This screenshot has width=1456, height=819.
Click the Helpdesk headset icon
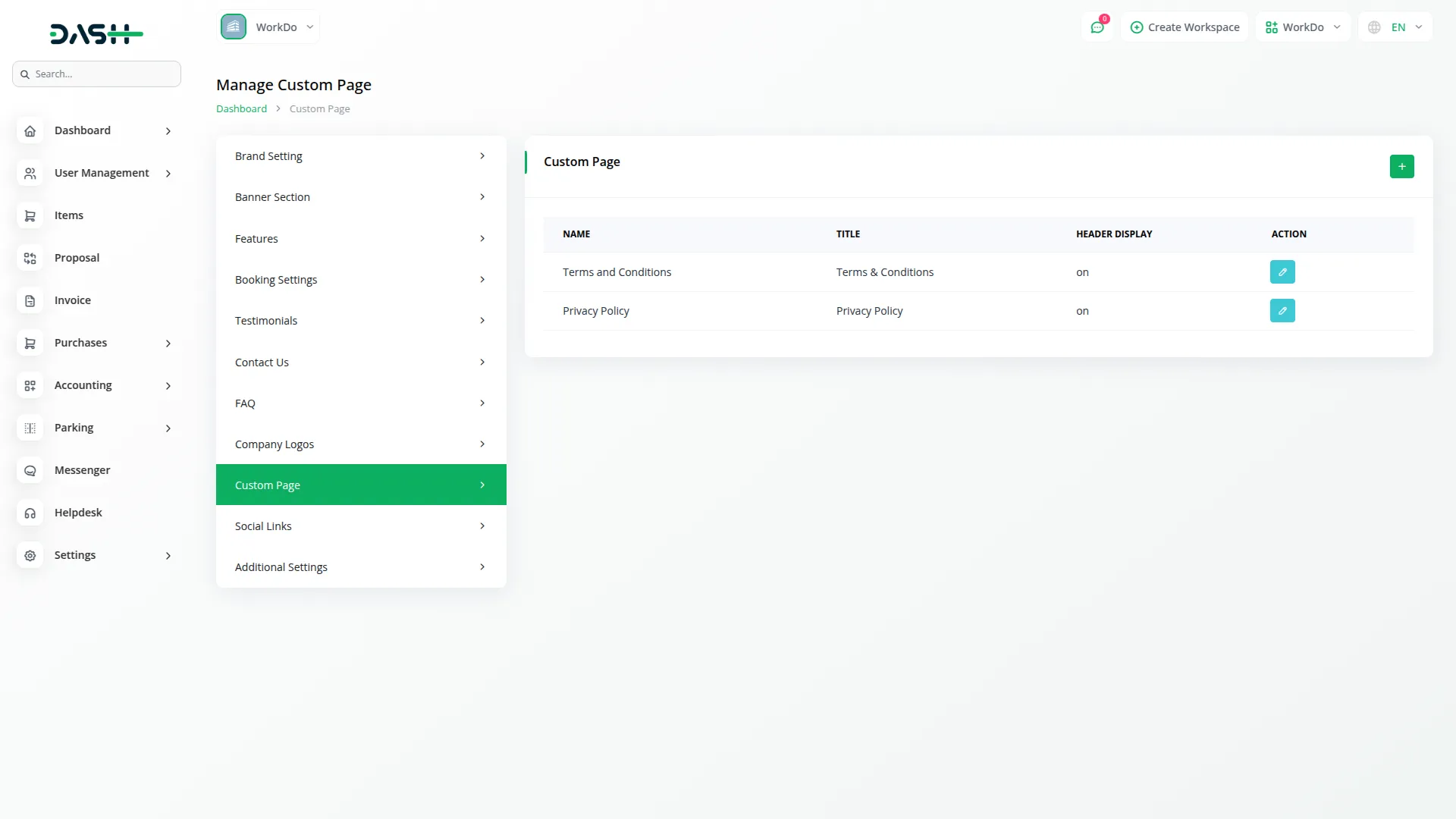click(x=30, y=513)
